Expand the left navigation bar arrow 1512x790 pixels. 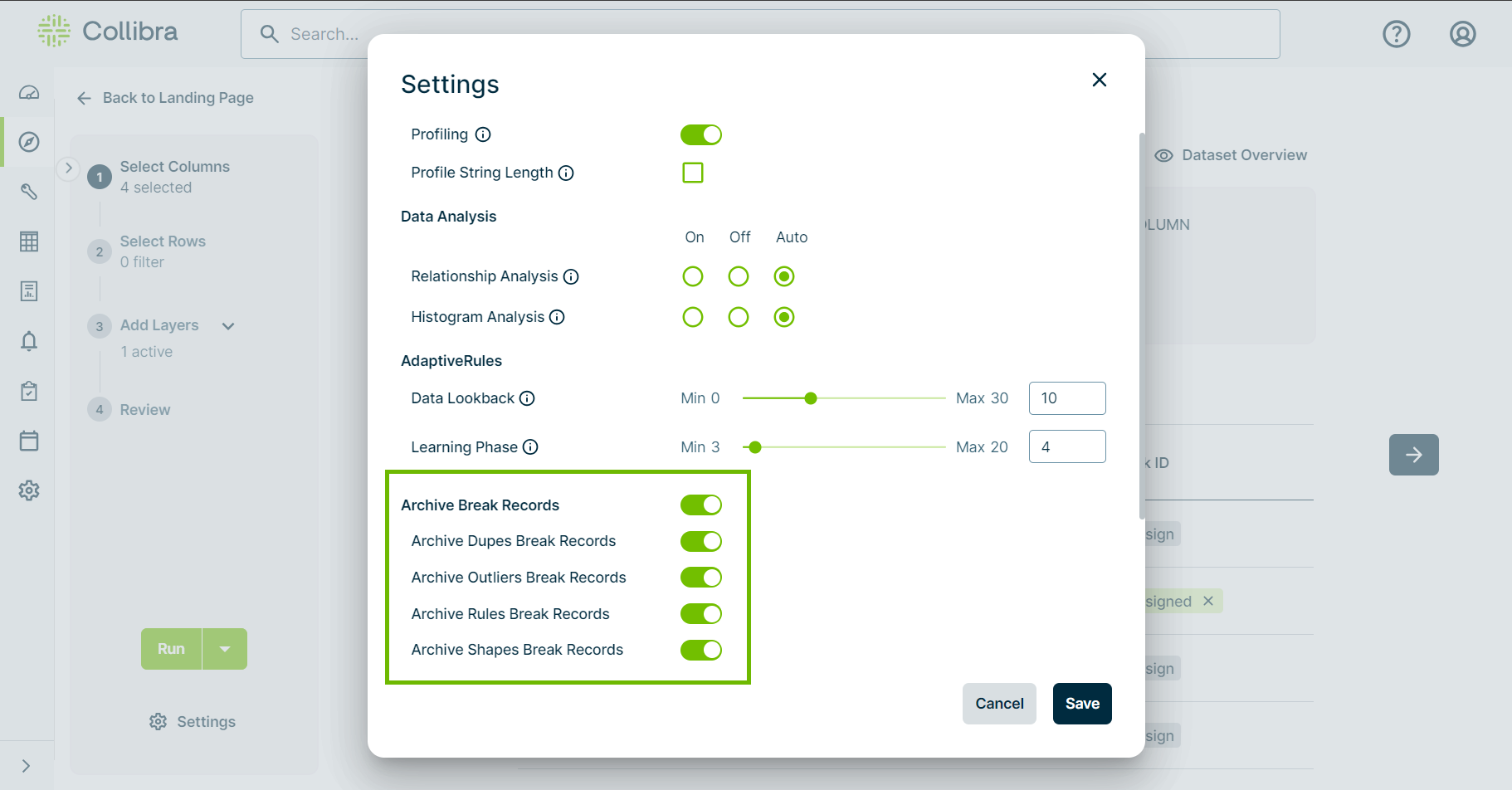pos(26,766)
